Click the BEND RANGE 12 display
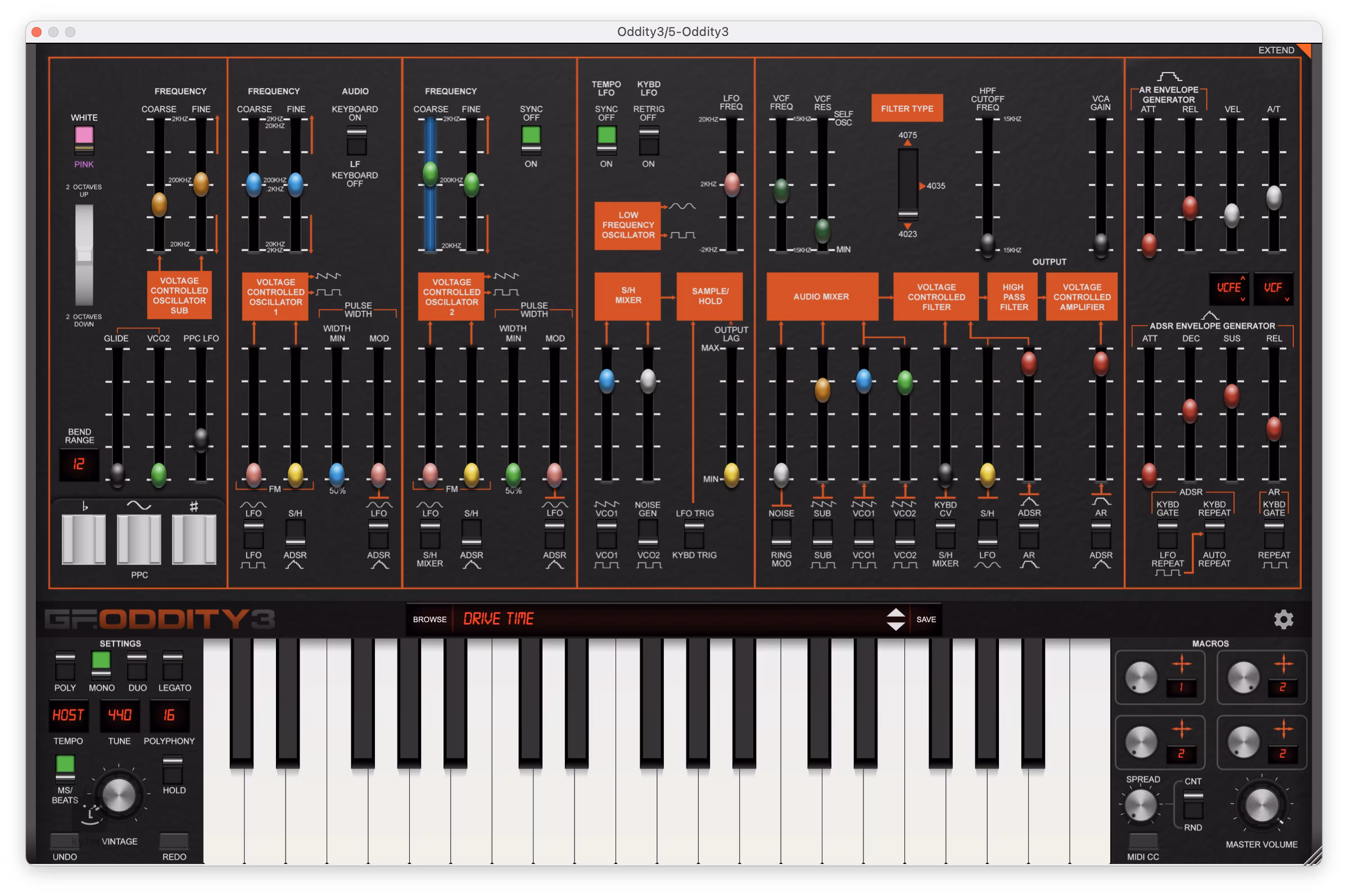This screenshot has width=1348, height=896. [79, 464]
